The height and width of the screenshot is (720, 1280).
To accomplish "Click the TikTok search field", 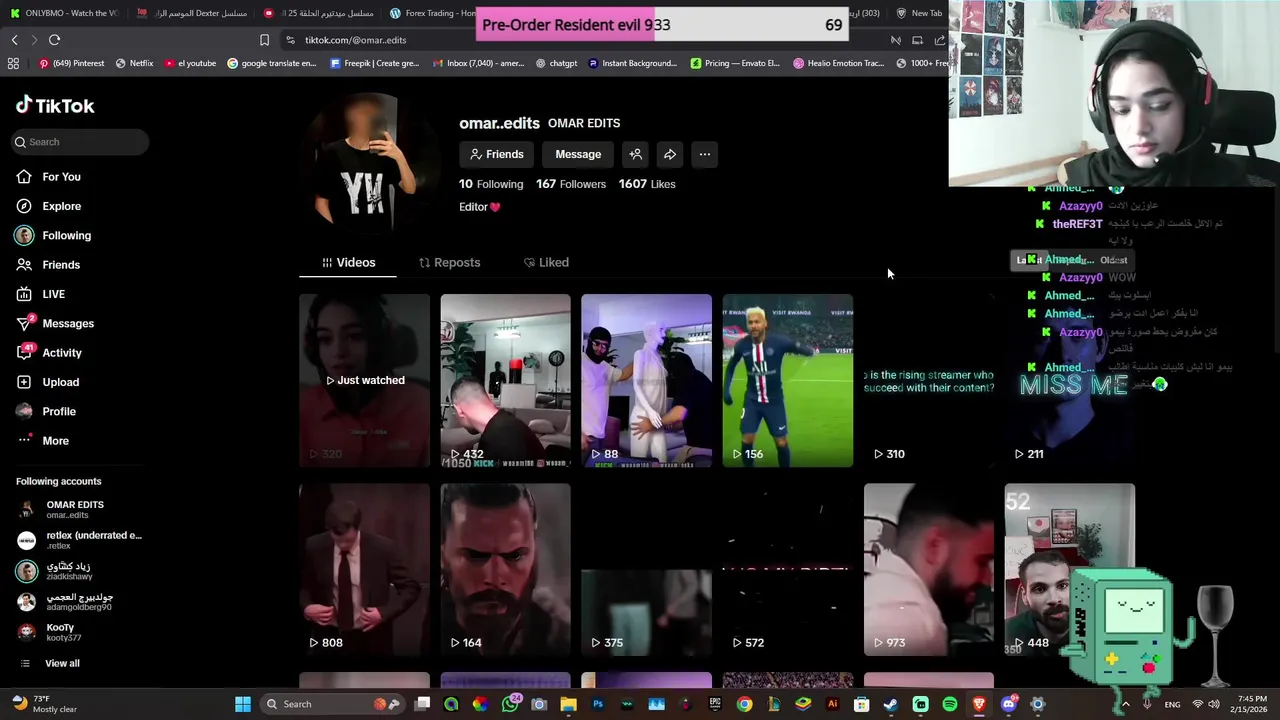I will (80, 142).
